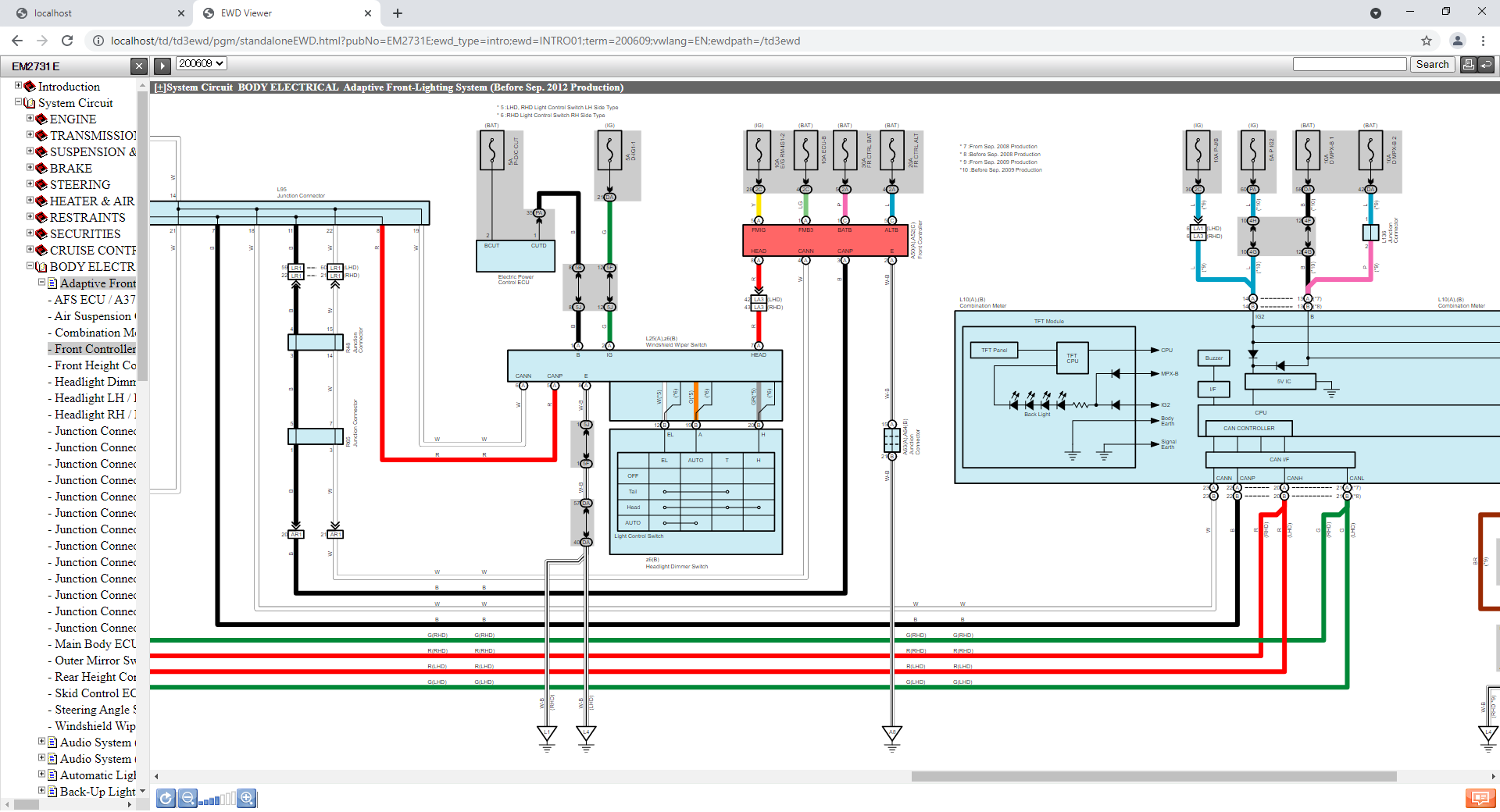Viewport: 1500px width, 812px height.
Task: Click the zoom in magnifier icon
Action: pyautogui.click(x=246, y=798)
